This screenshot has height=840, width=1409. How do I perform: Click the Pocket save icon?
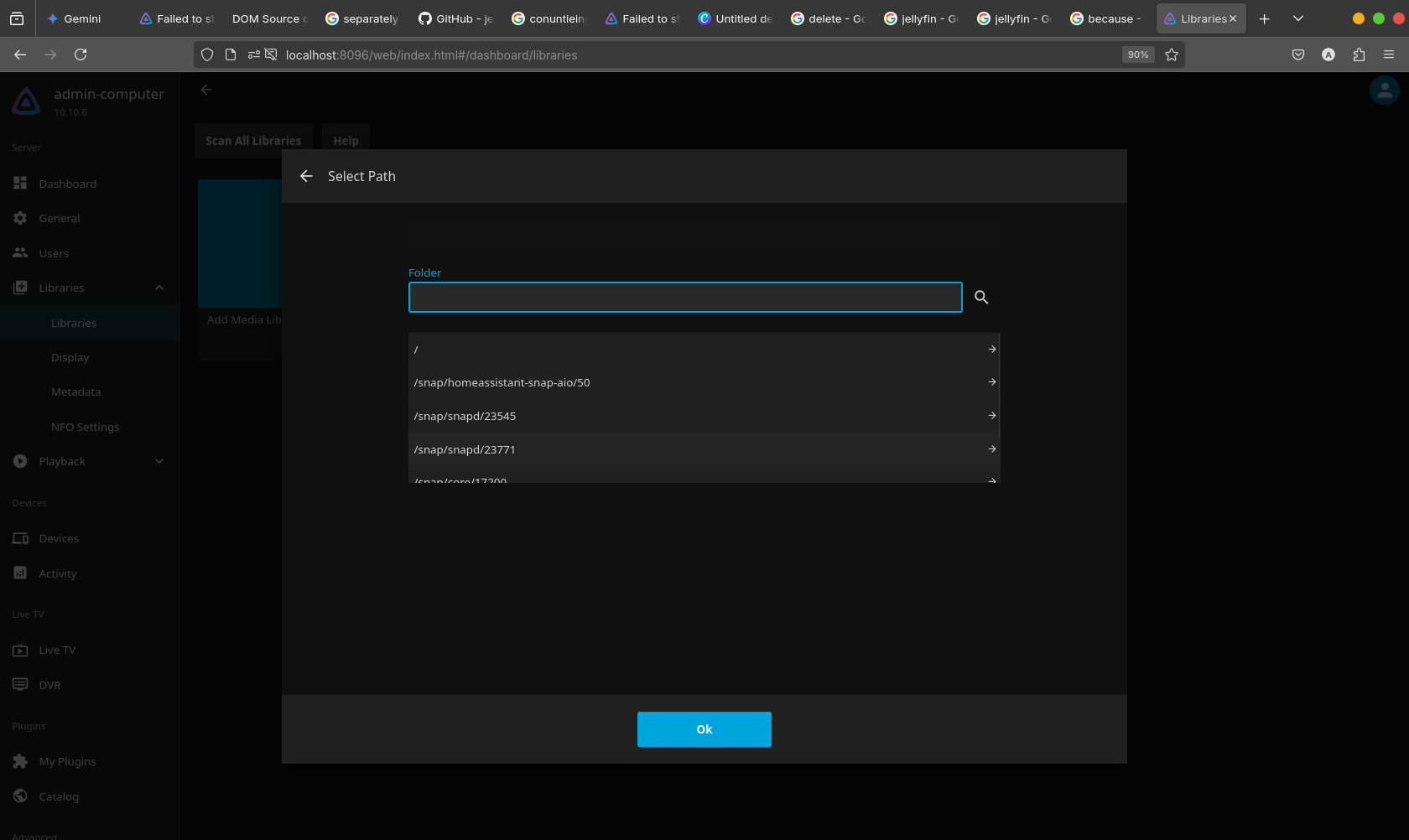pyautogui.click(x=1298, y=54)
